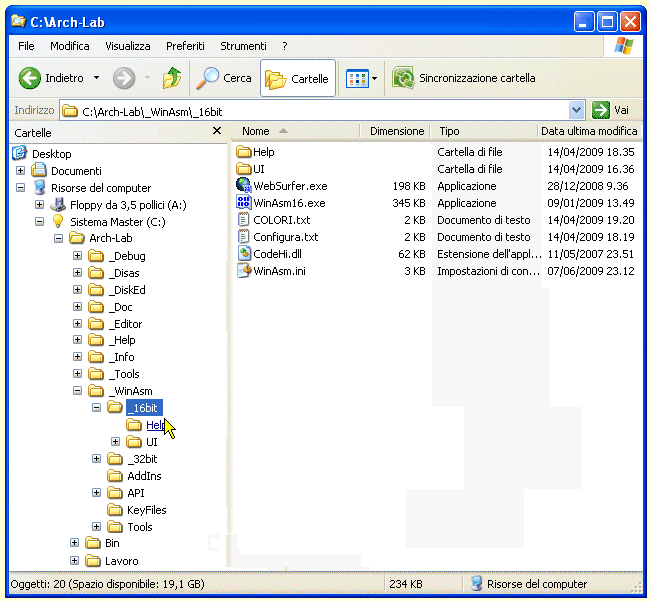This screenshot has width=649, height=602.
Task: Expand the _Debug folder node
Action: click(x=77, y=255)
